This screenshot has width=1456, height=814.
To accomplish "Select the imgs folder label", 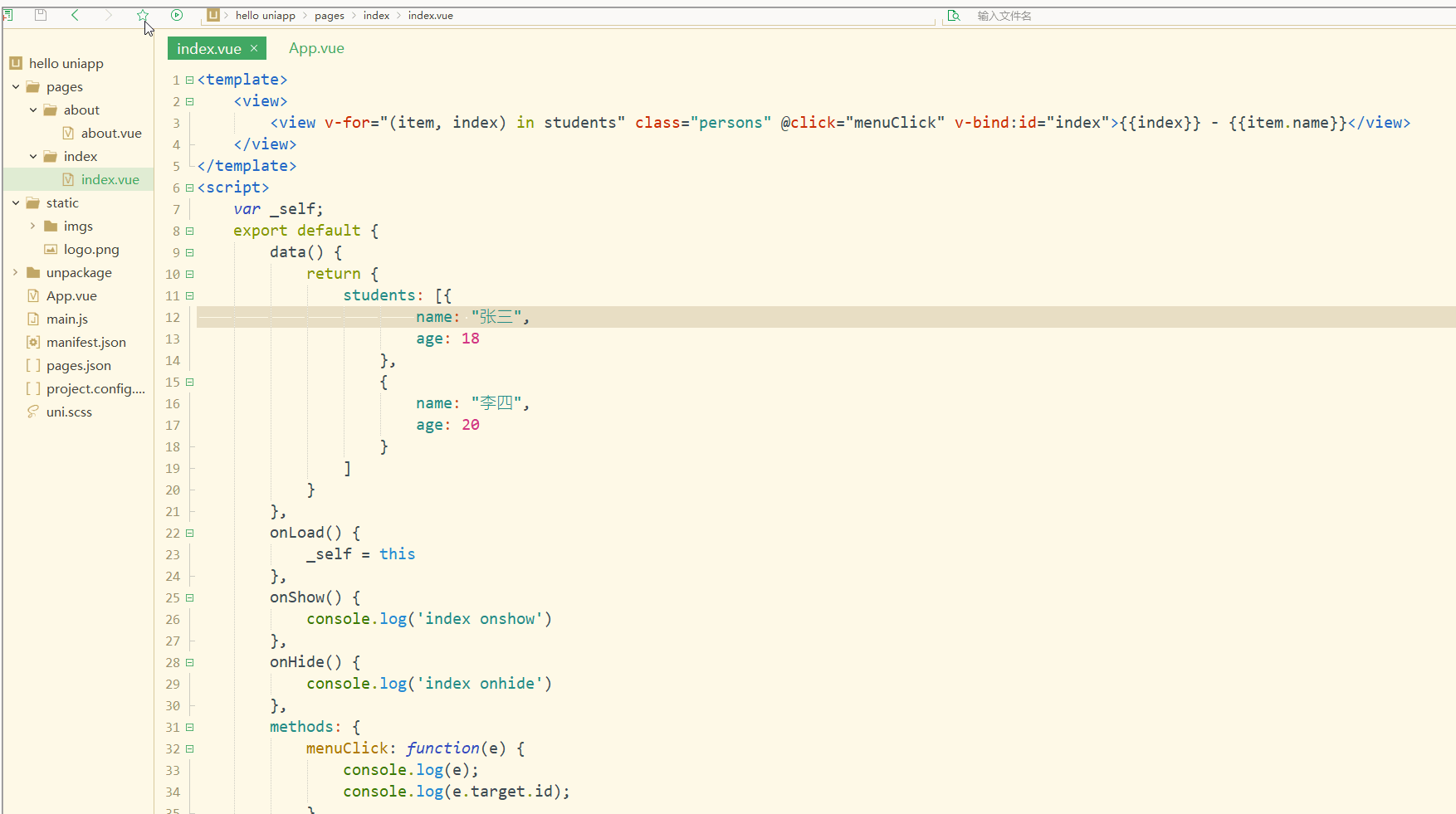I will [78, 226].
